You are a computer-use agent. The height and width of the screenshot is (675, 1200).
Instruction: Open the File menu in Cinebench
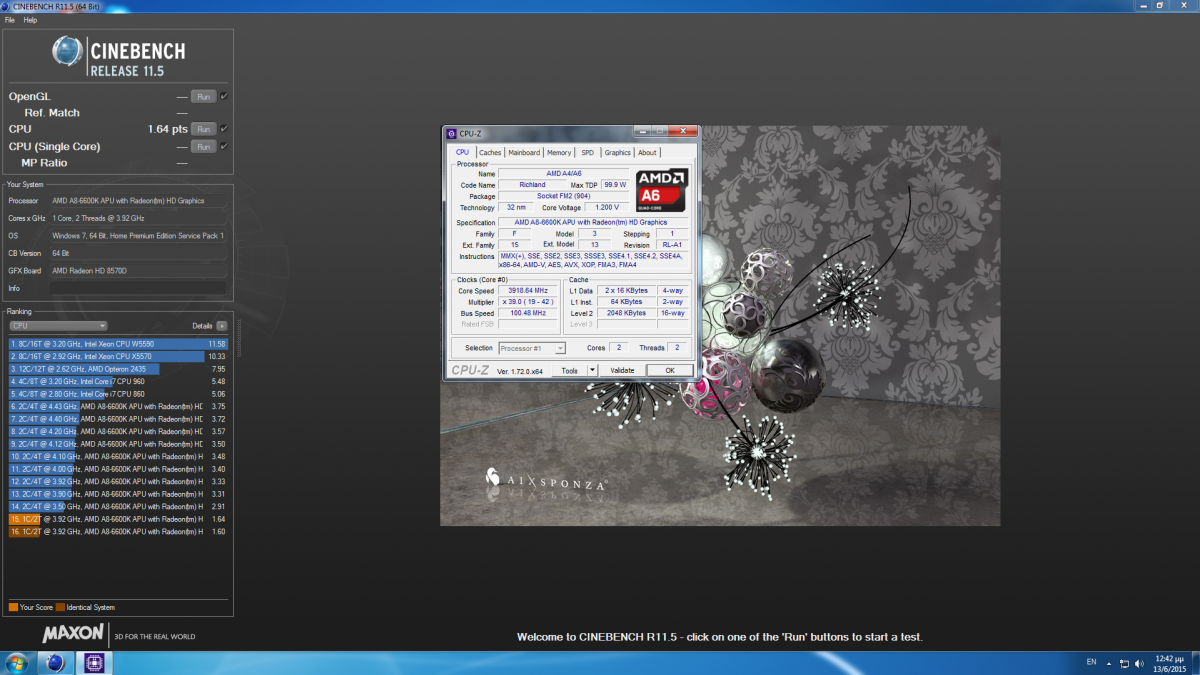(10, 20)
